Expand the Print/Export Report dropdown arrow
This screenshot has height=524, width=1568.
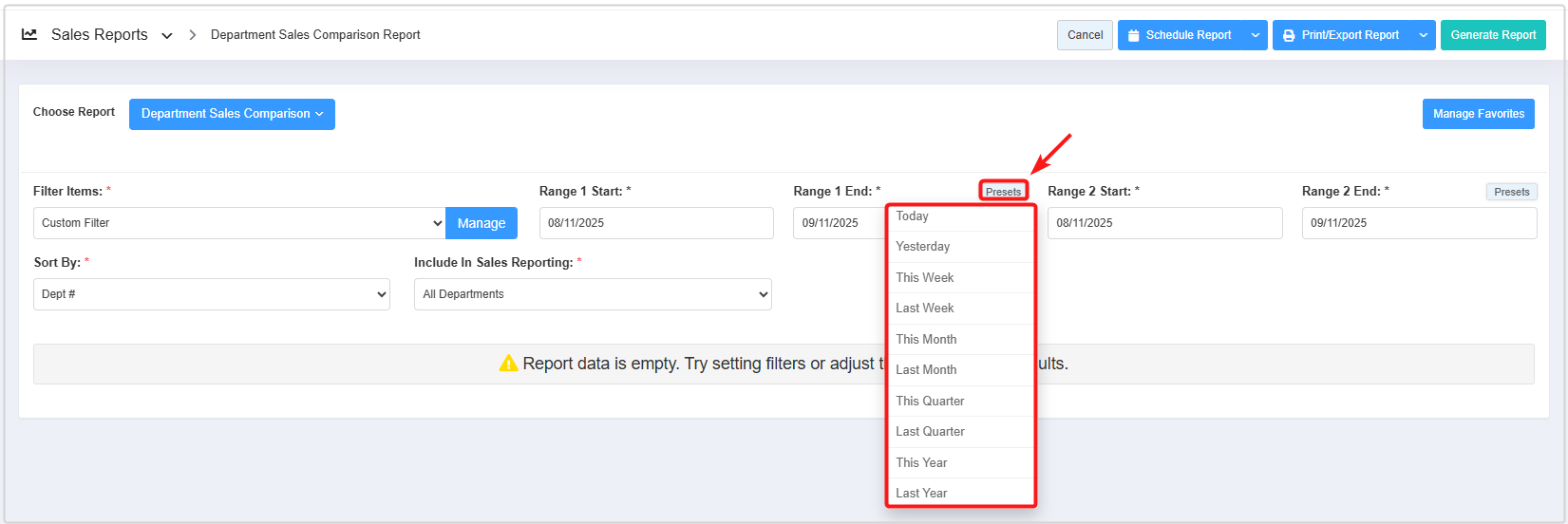coord(1423,35)
